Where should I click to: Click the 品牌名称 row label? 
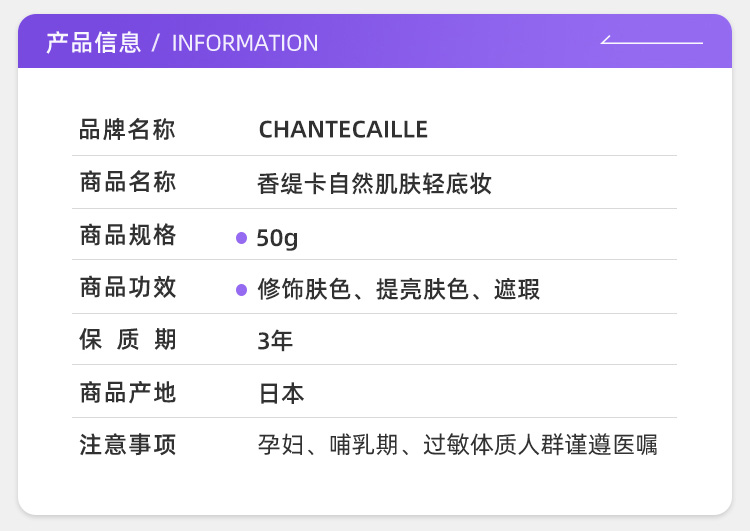128,130
